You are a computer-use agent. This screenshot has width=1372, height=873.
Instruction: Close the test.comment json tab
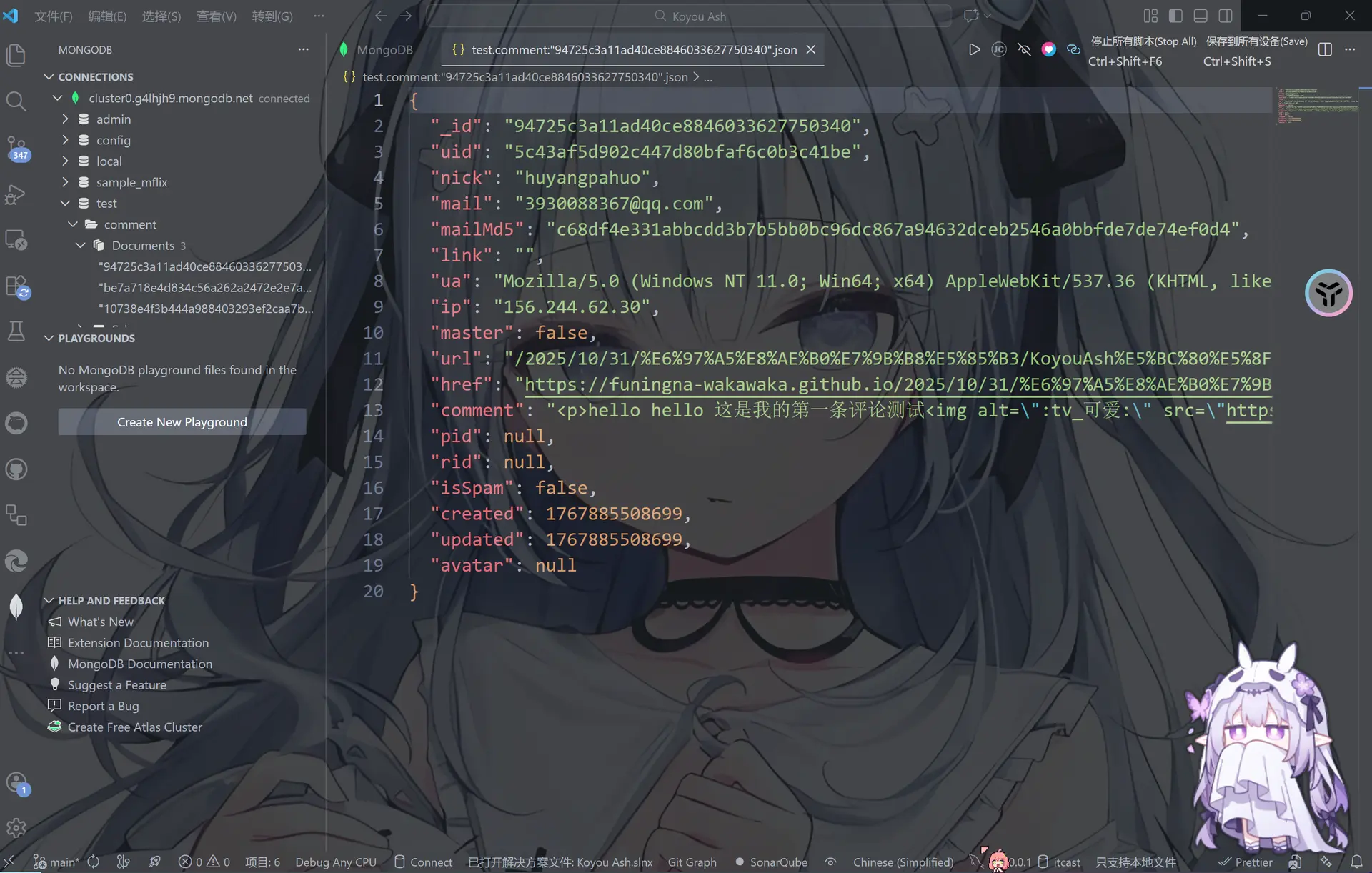pos(811,49)
